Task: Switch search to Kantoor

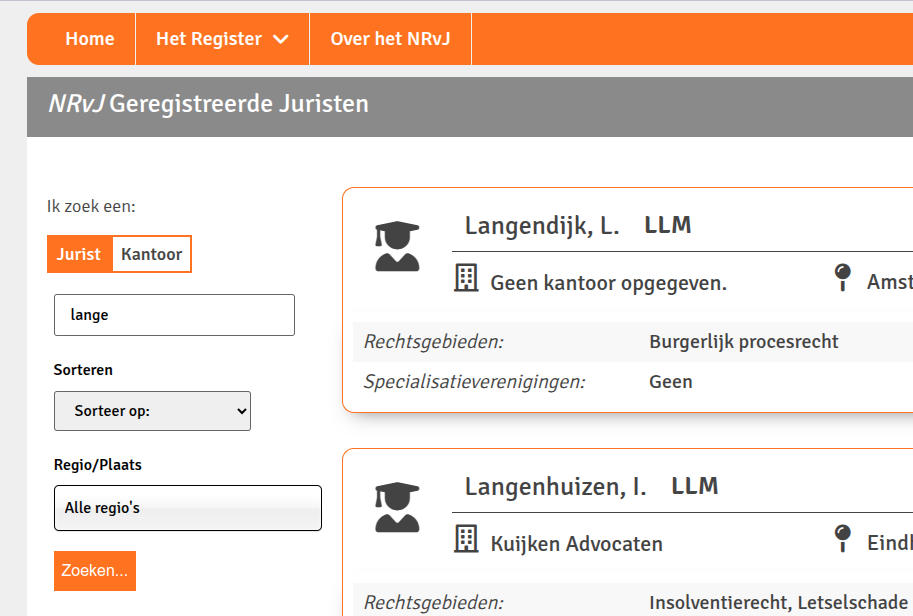Action: coord(151,254)
